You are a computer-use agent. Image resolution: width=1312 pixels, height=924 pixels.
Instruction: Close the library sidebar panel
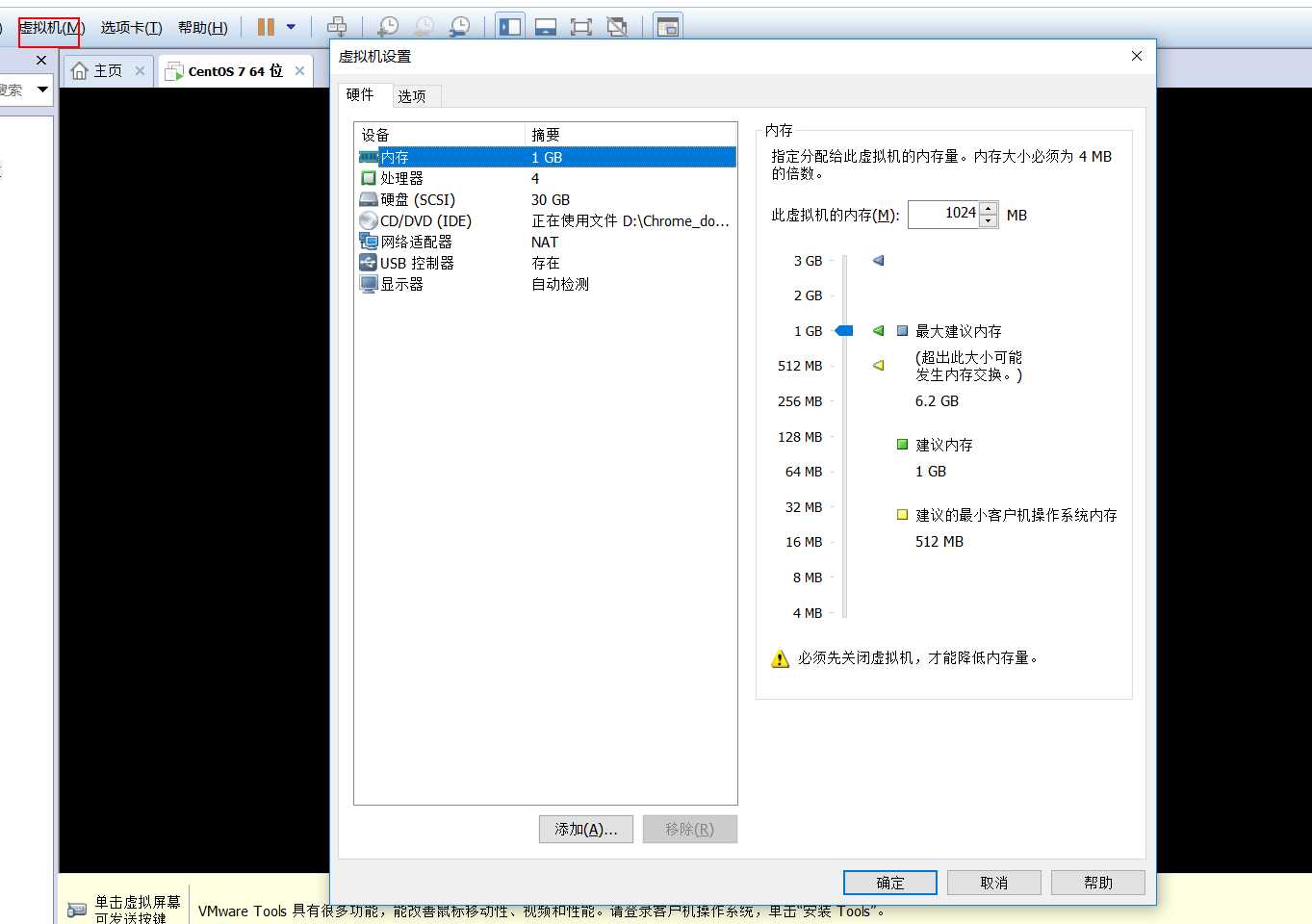[x=41, y=60]
